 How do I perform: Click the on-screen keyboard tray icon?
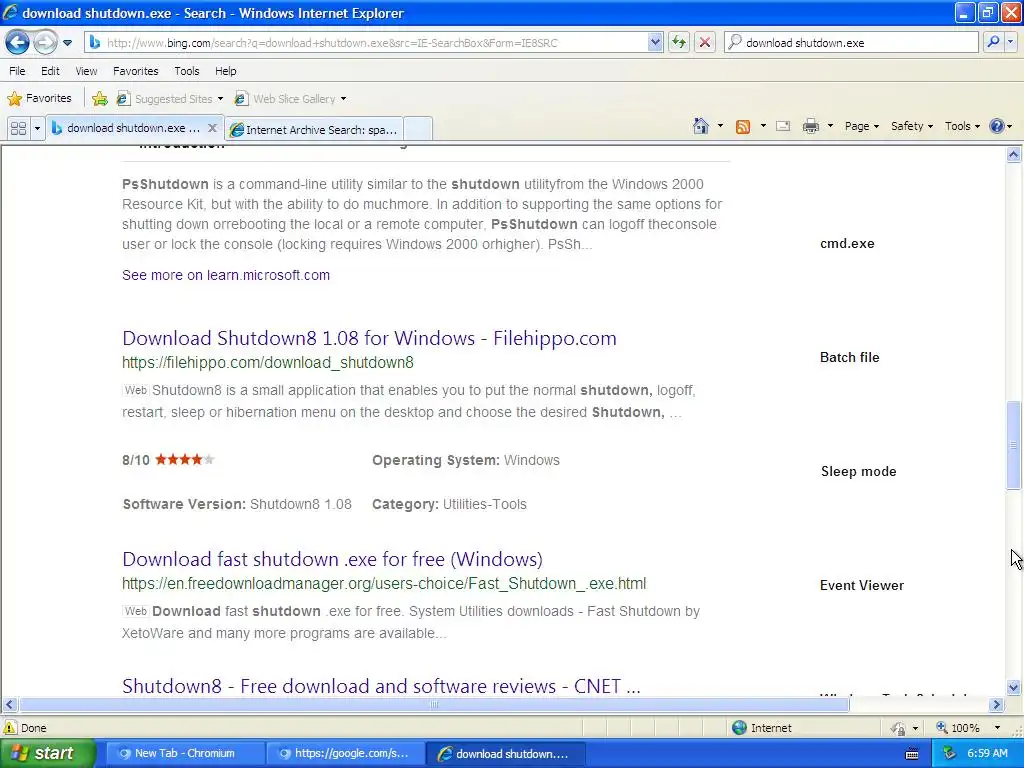coord(912,754)
